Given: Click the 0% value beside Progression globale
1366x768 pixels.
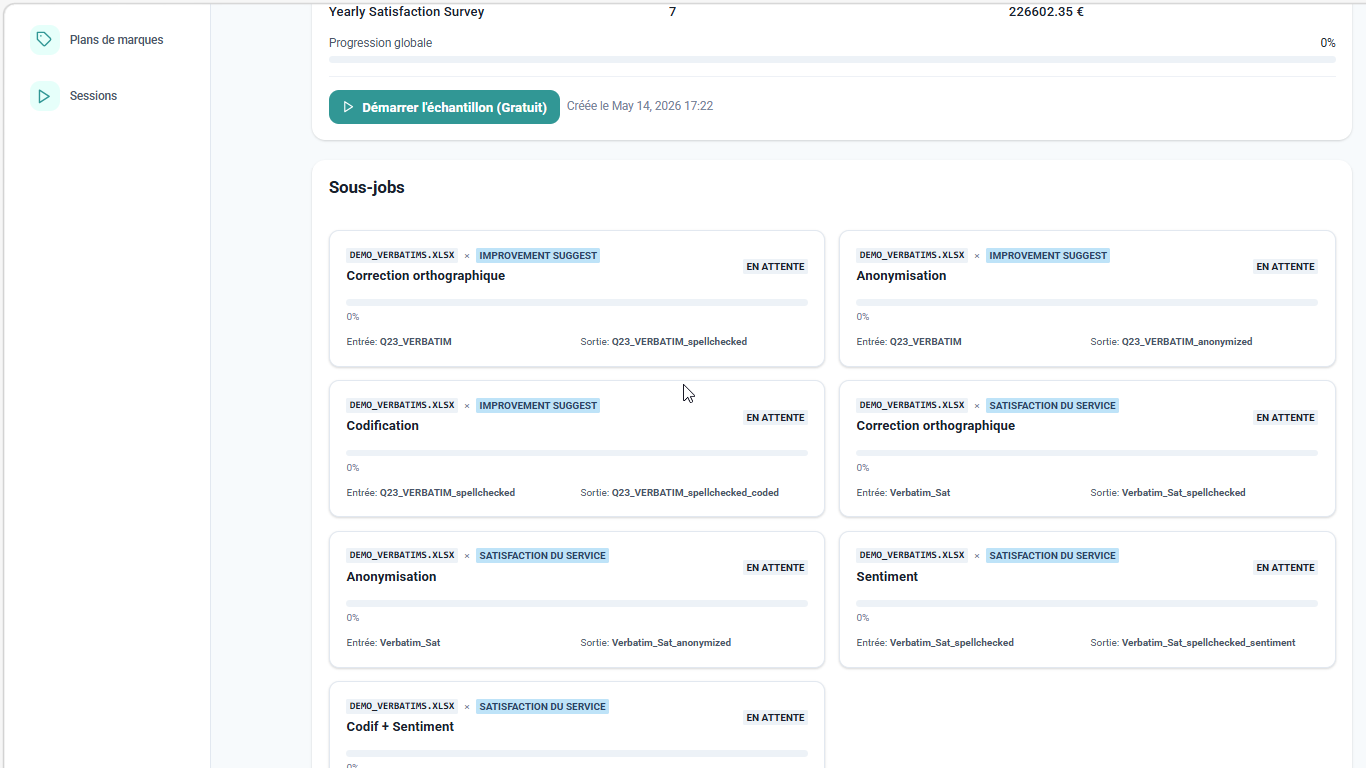Looking at the screenshot, I should [x=1328, y=43].
